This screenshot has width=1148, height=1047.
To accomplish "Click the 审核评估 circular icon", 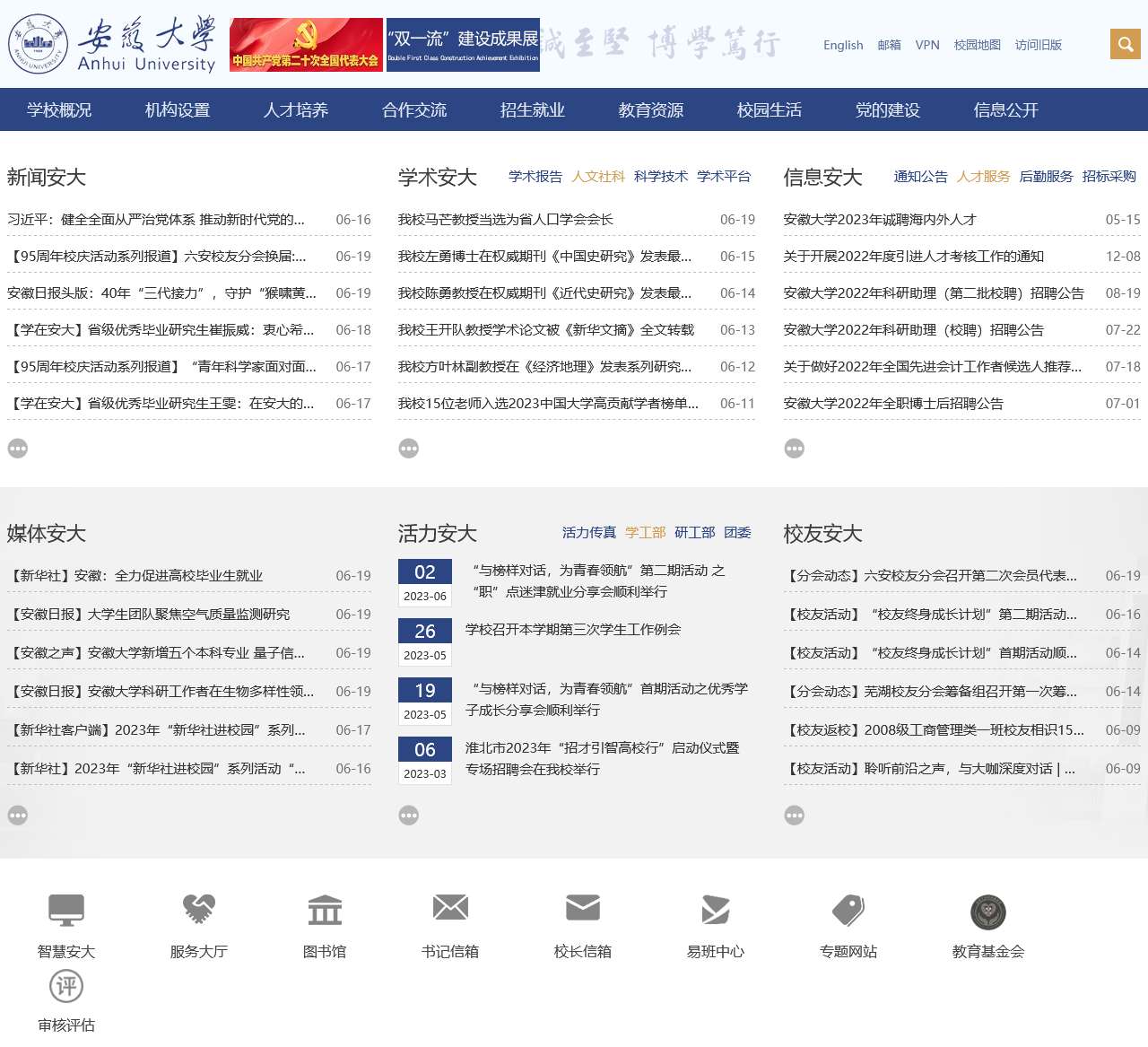I will [66, 987].
